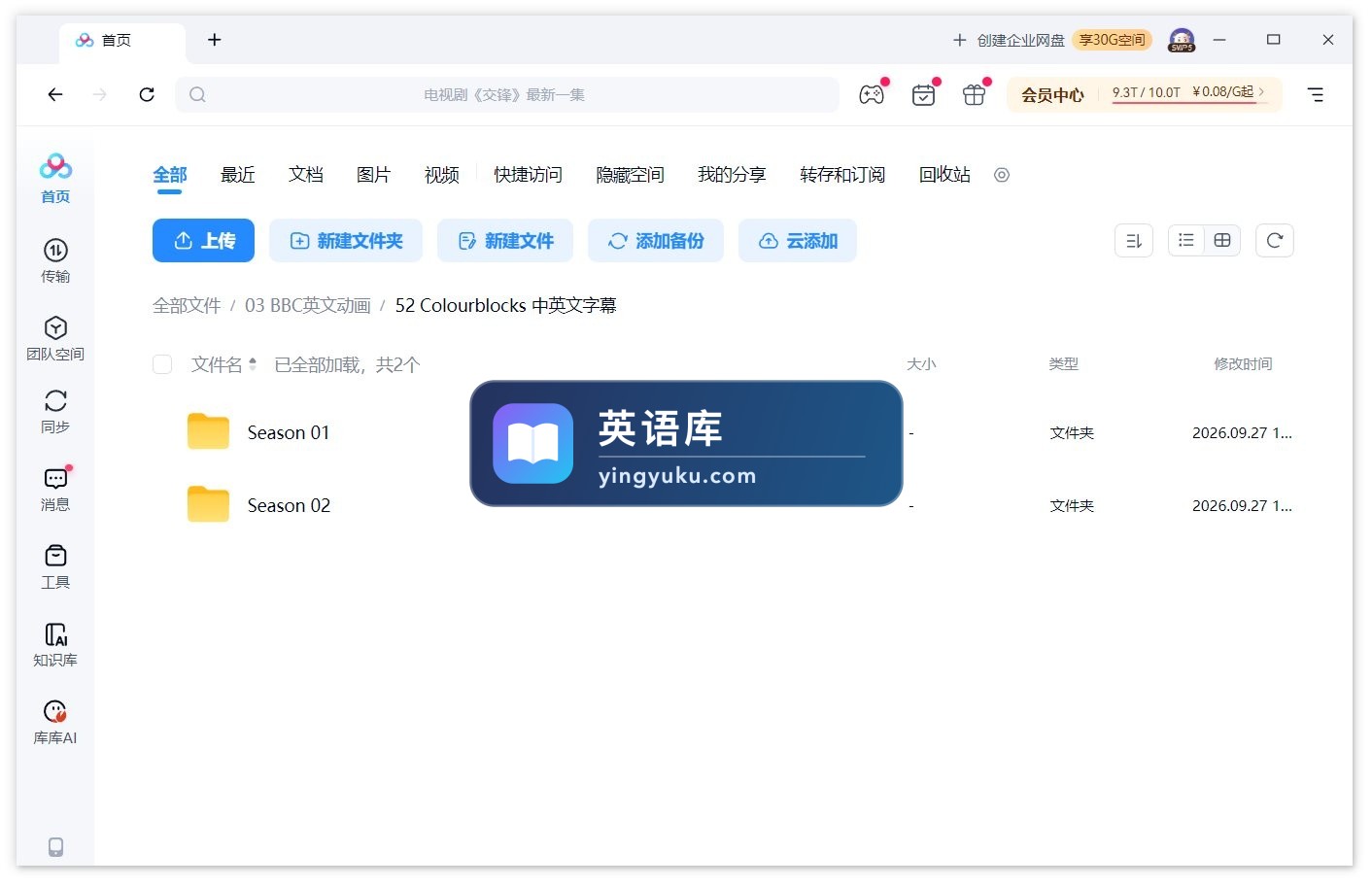Open the 传输 transfer panel
The width and height of the screenshot is (1372, 887).
[55, 260]
